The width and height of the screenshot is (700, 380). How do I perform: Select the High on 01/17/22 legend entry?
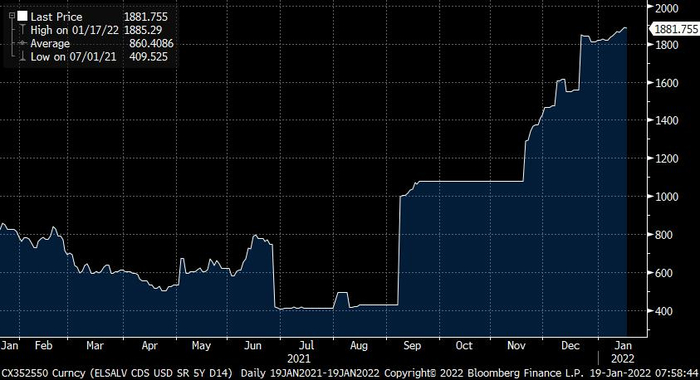pyautogui.click(x=74, y=30)
